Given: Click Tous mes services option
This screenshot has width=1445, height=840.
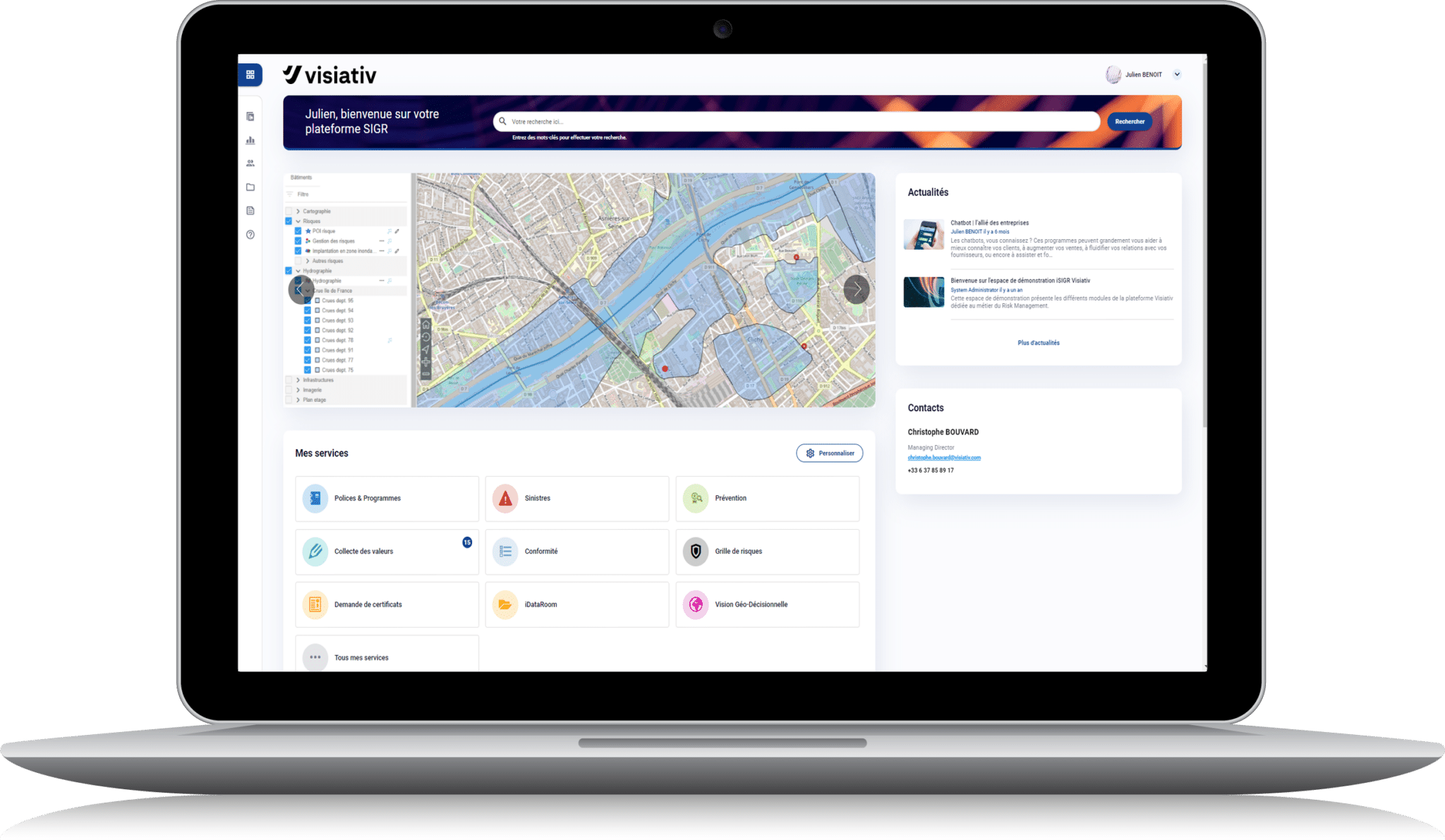Looking at the screenshot, I should [362, 657].
